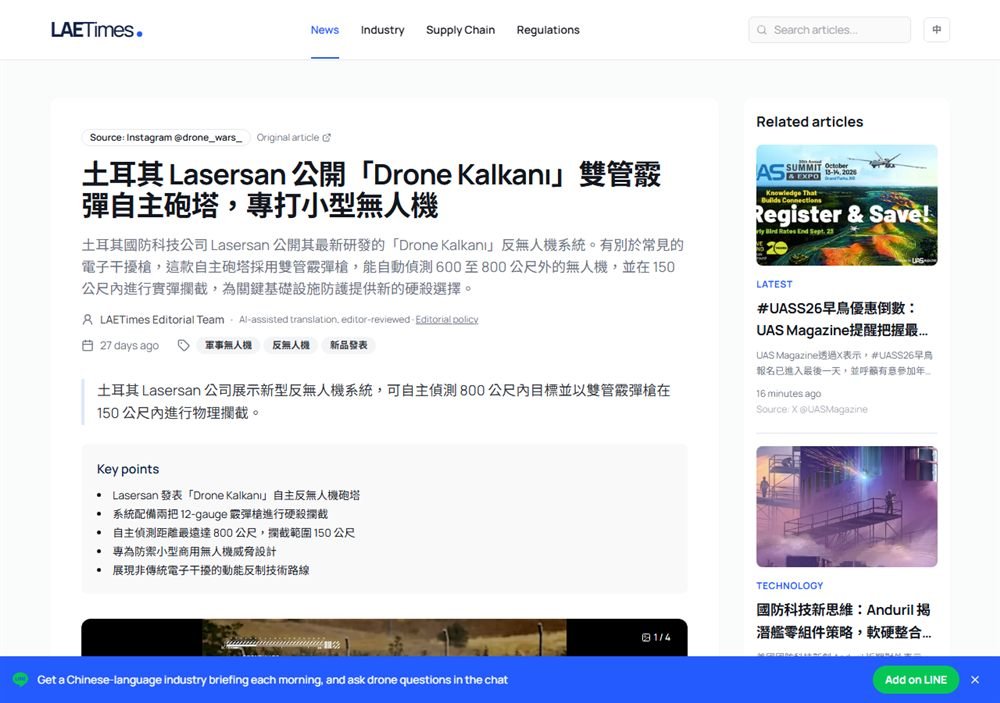Open the 國防科技新思維：Anduril related article
The width and height of the screenshot is (1000, 703).
(844, 621)
